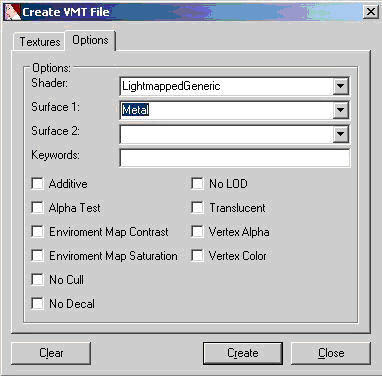
Task: Tick the No Decal checkbox
Action: click(x=37, y=304)
